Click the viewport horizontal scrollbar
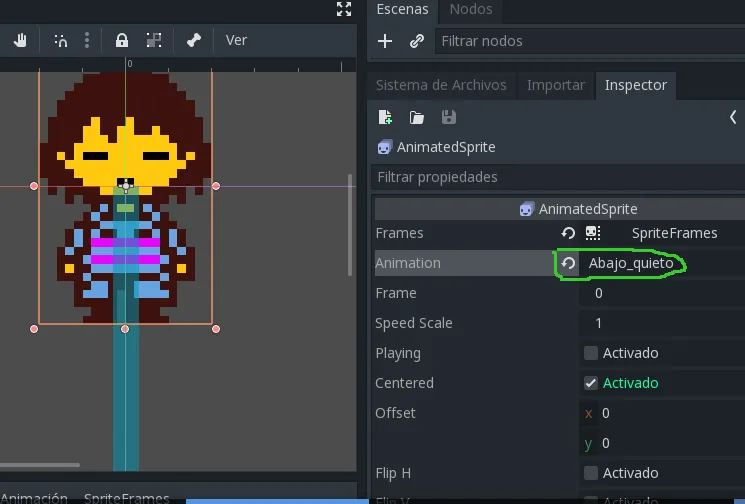This screenshot has height=504, width=745. (x=40, y=465)
